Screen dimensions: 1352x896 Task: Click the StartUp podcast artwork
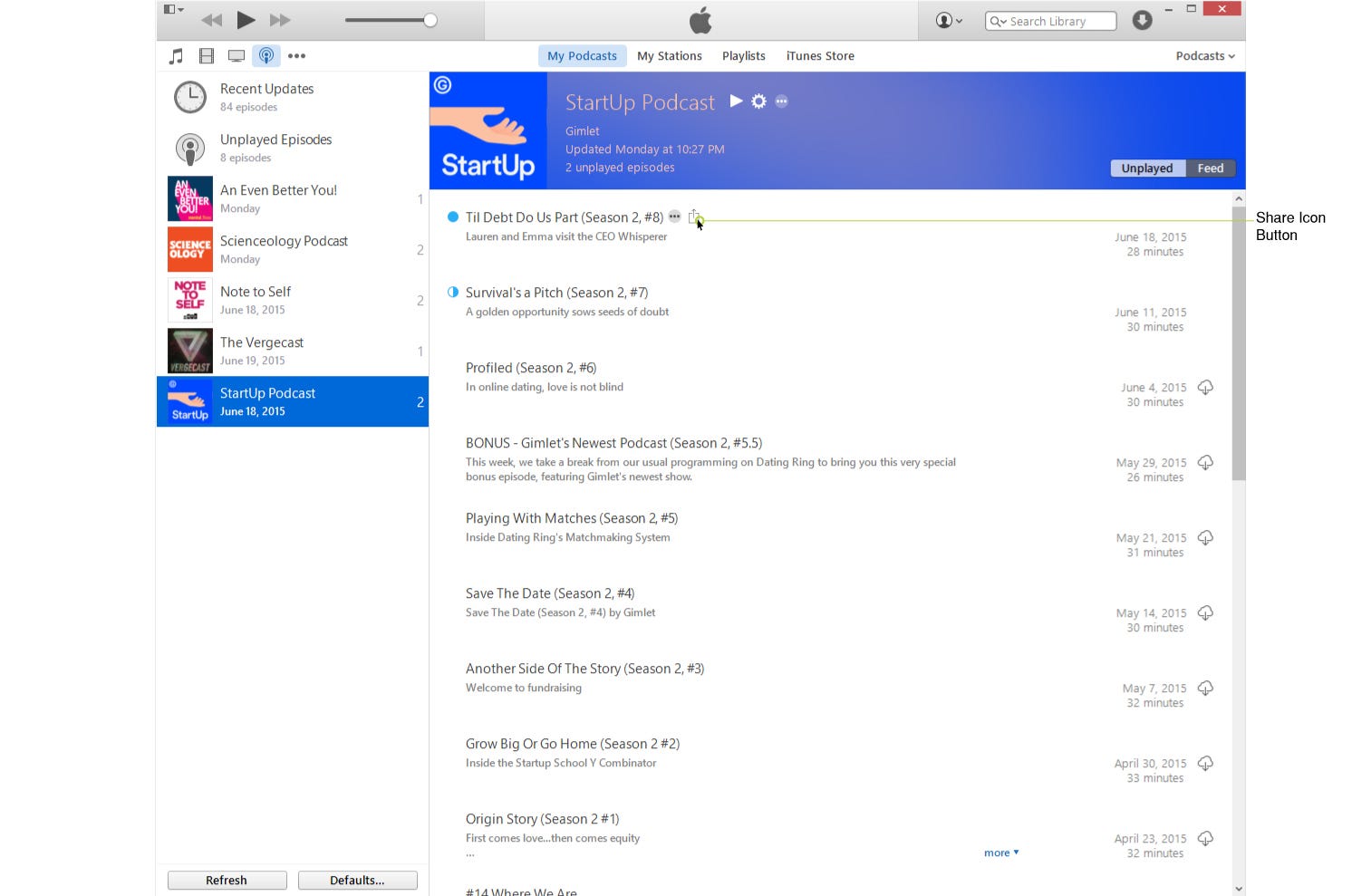click(x=488, y=130)
